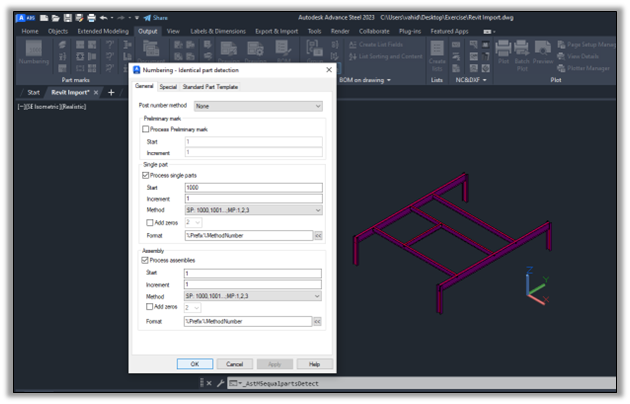Switch to the Start document tab
Image resolution: width=630 pixels, height=404 pixels.
click(34, 92)
